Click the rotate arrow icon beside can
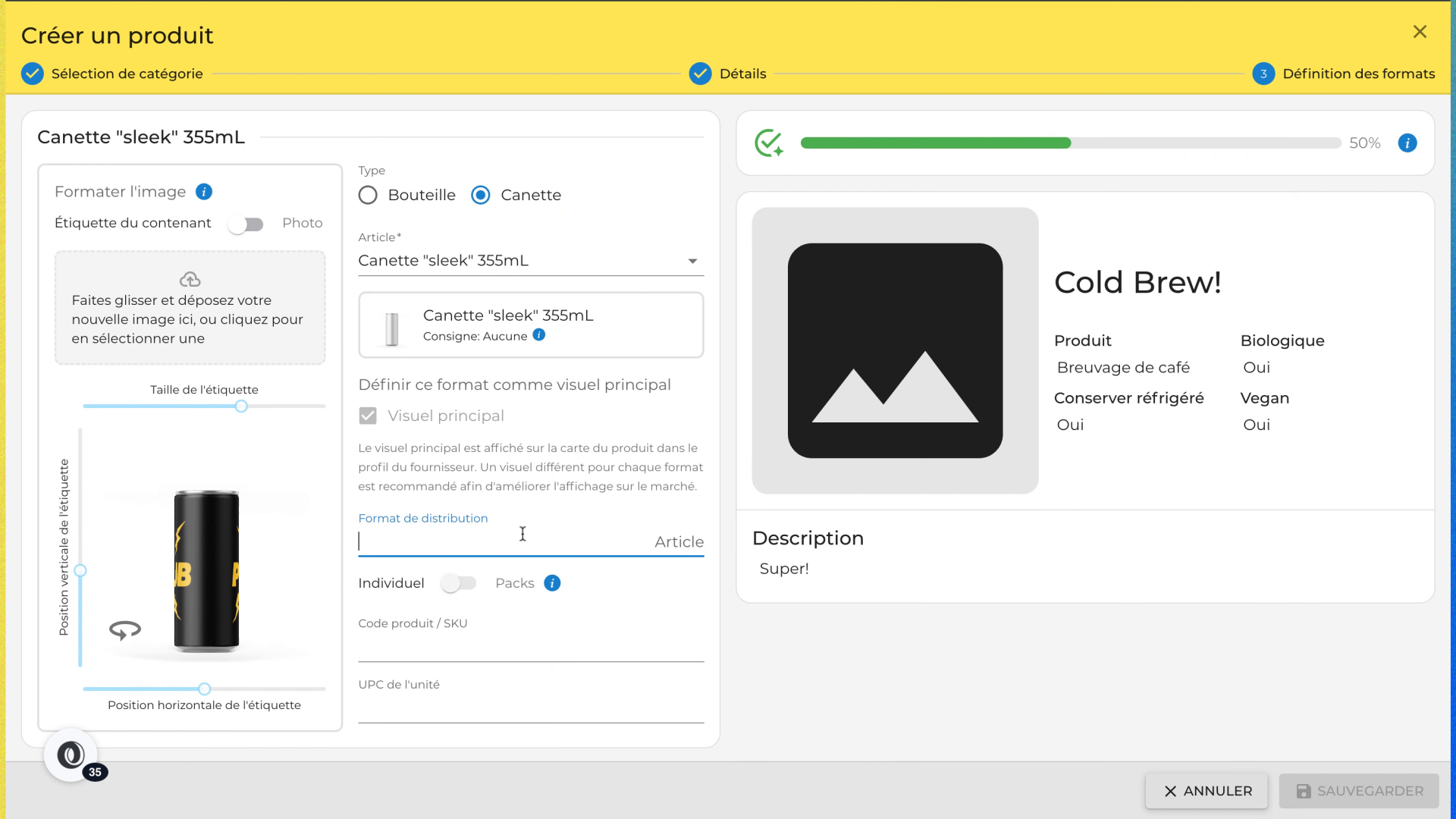The width and height of the screenshot is (1456, 819). 125,629
